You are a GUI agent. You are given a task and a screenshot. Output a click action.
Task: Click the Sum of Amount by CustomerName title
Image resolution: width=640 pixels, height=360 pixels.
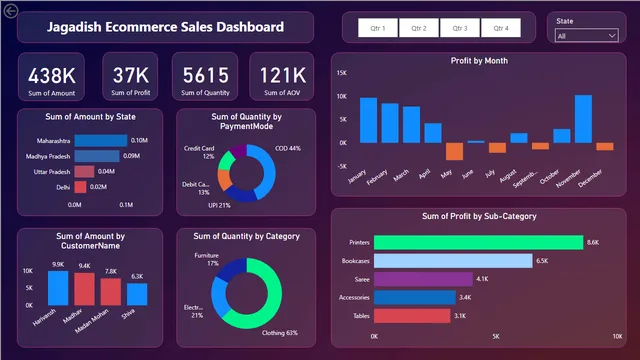(90, 241)
